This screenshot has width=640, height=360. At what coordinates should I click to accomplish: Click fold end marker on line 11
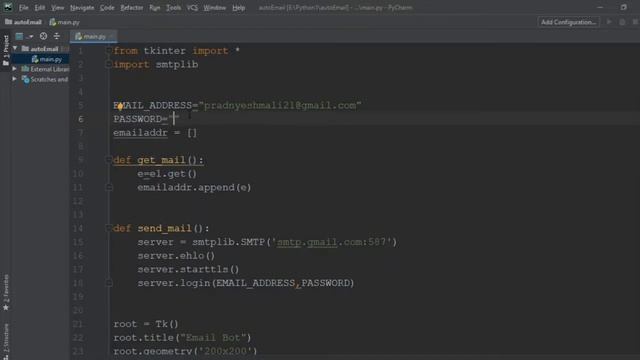(x=109, y=187)
